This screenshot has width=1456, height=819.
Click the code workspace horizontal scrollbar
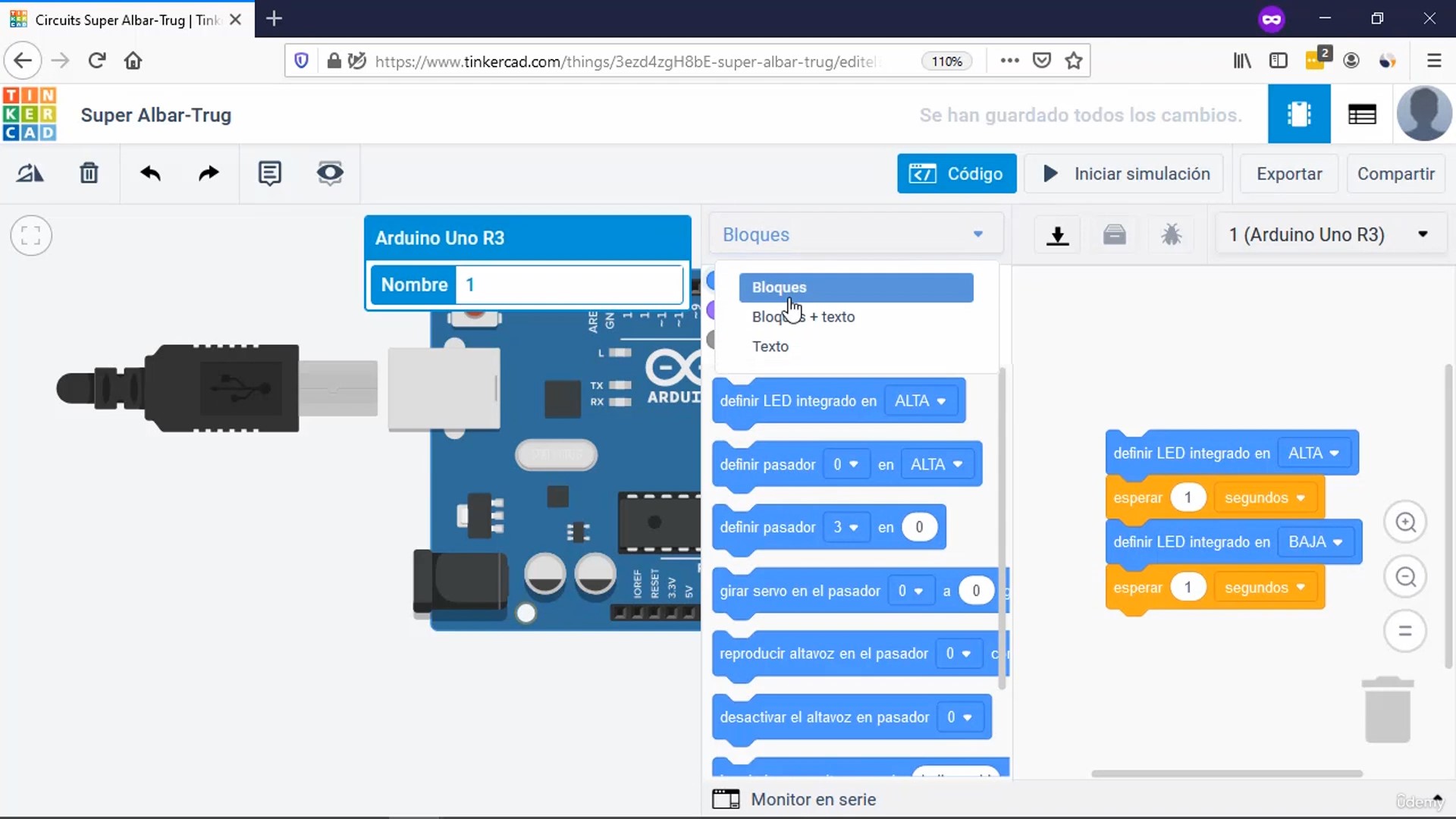[x=1227, y=773]
